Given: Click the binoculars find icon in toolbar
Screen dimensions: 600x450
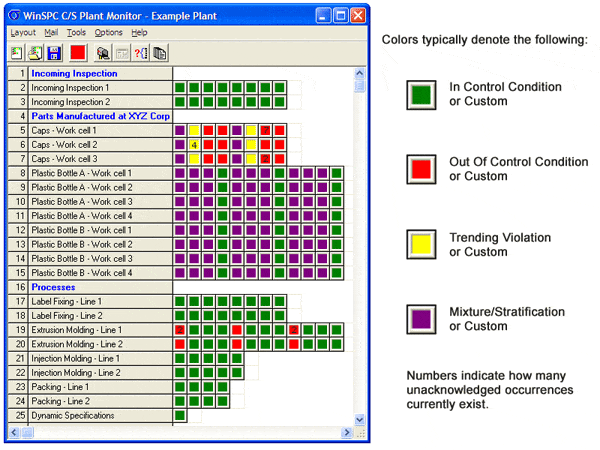Looking at the screenshot, I should coord(103,52).
